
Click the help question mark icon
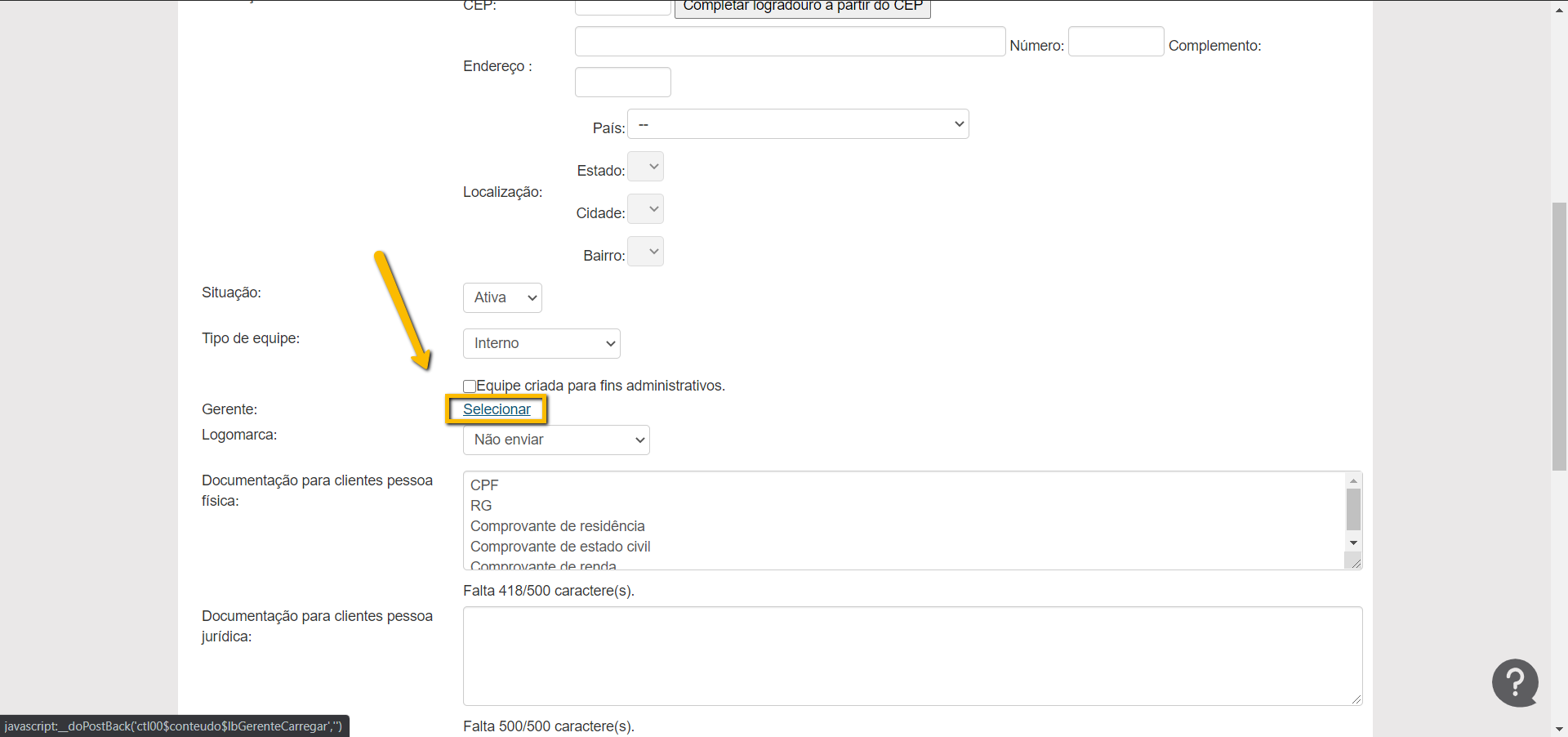pos(1515,682)
